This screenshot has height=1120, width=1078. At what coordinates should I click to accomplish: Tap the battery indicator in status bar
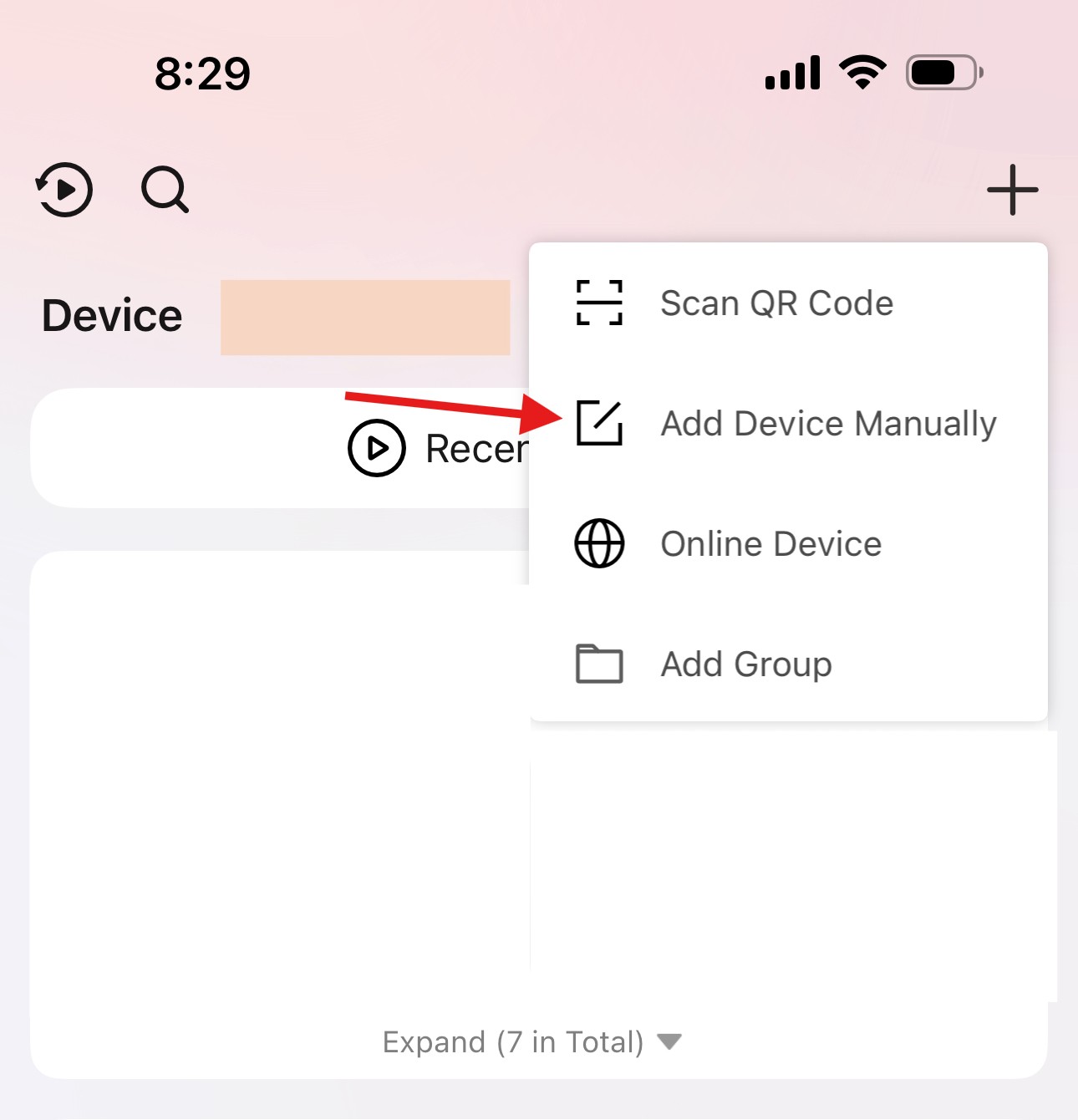tap(944, 73)
